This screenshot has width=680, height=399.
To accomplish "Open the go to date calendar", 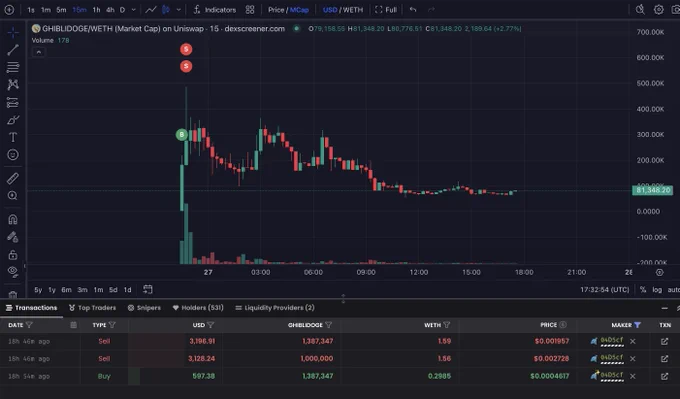I will pyautogui.click(x=147, y=289).
